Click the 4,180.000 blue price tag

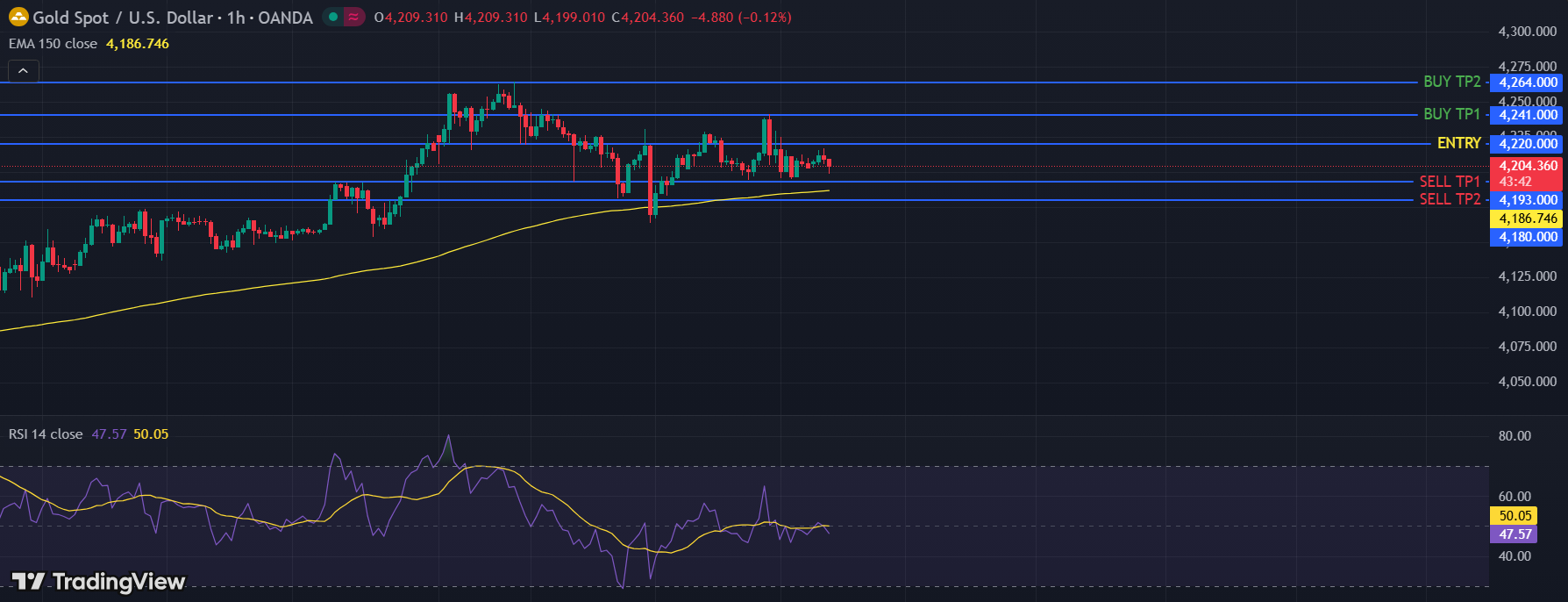[x=1527, y=237]
